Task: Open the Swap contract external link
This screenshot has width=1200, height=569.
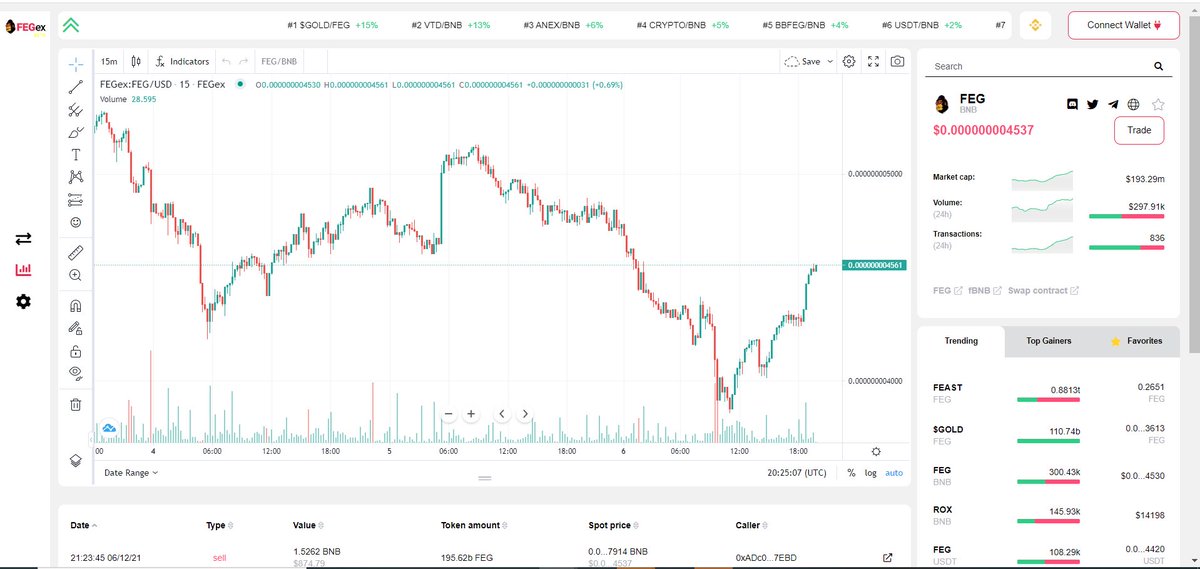Action: (1043, 290)
